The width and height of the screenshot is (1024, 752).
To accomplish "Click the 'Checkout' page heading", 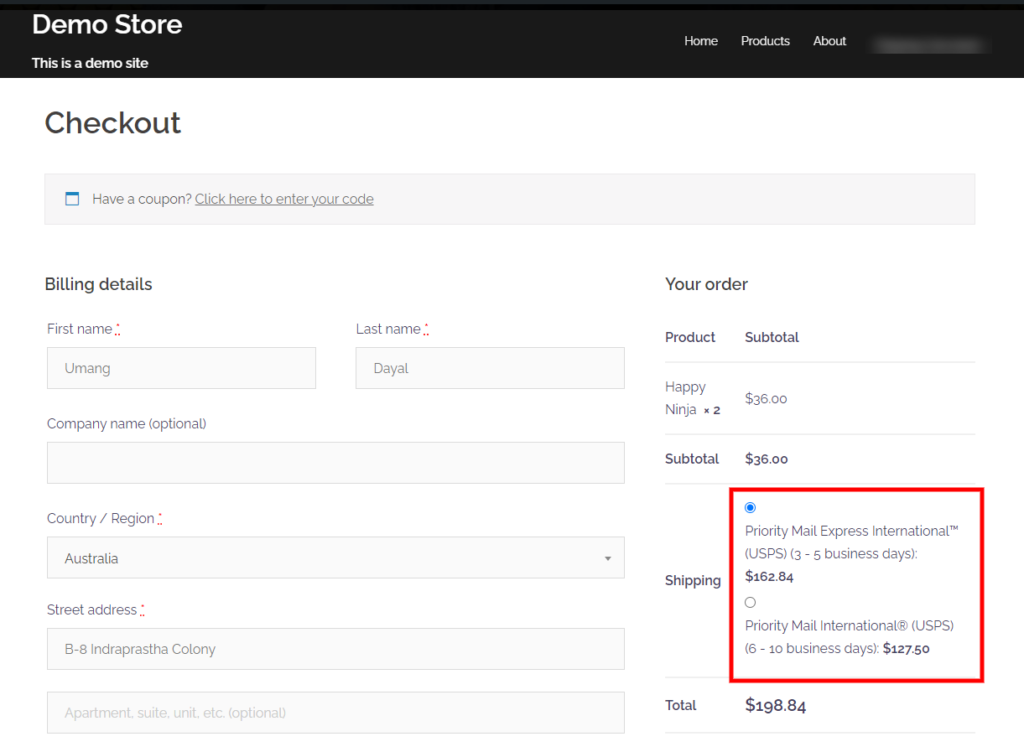I will point(112,123).
